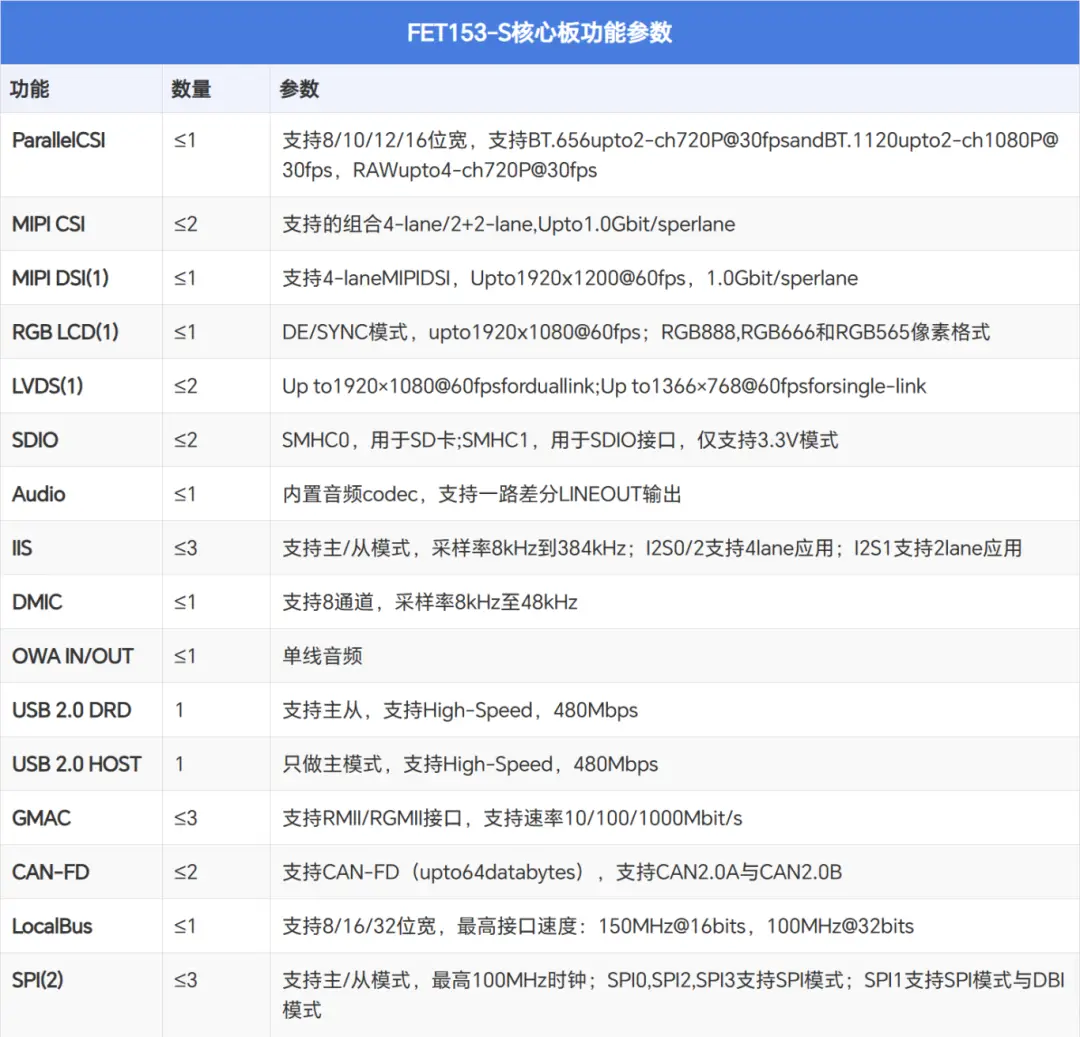Select the GMAC row label

[39, 818]
